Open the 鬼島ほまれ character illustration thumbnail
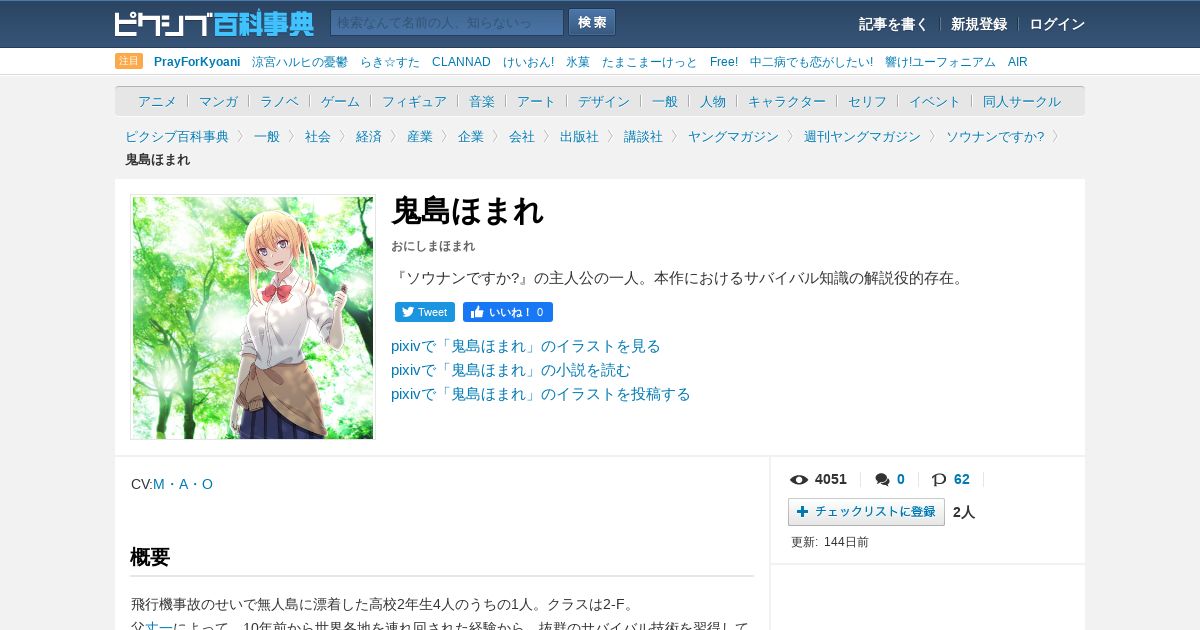 coord(253,317)
